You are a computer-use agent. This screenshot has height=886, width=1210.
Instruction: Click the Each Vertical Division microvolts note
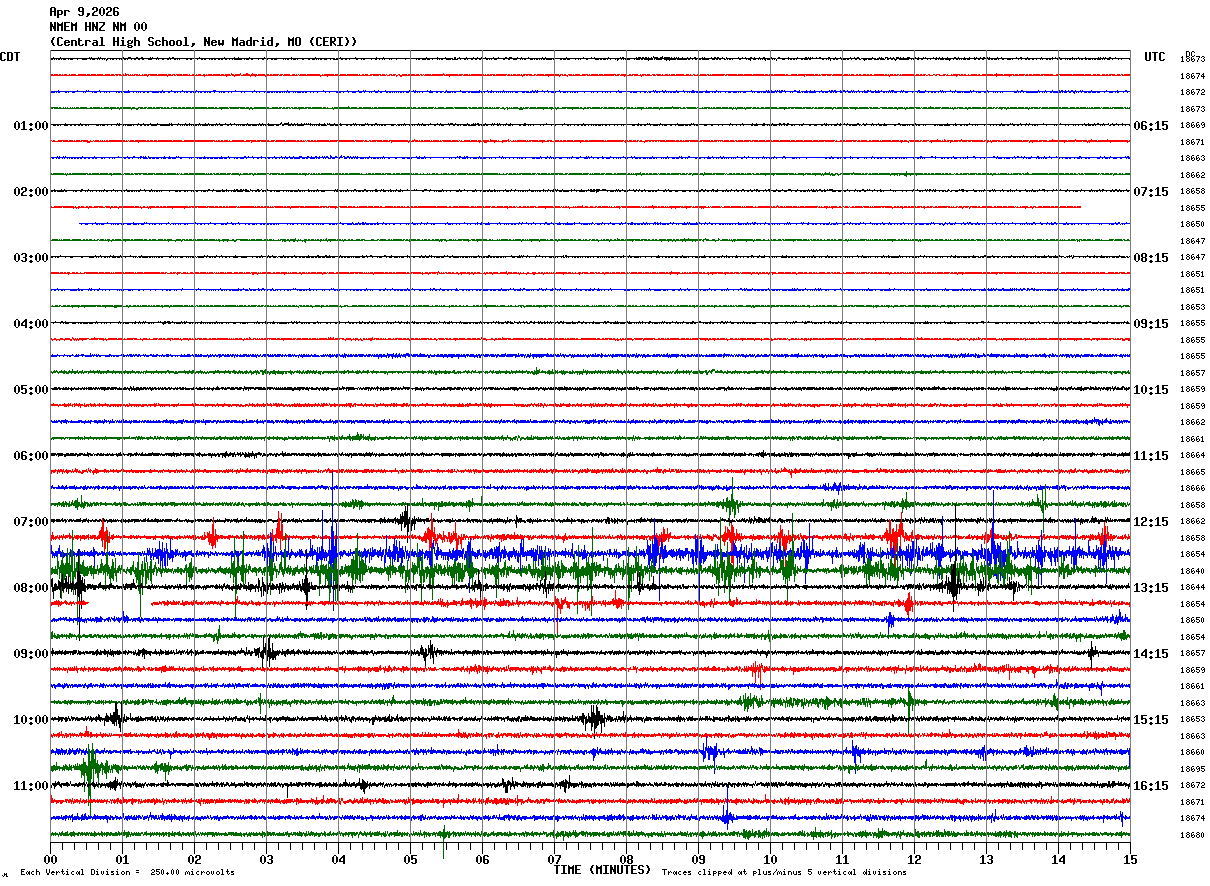coord(127,872)
